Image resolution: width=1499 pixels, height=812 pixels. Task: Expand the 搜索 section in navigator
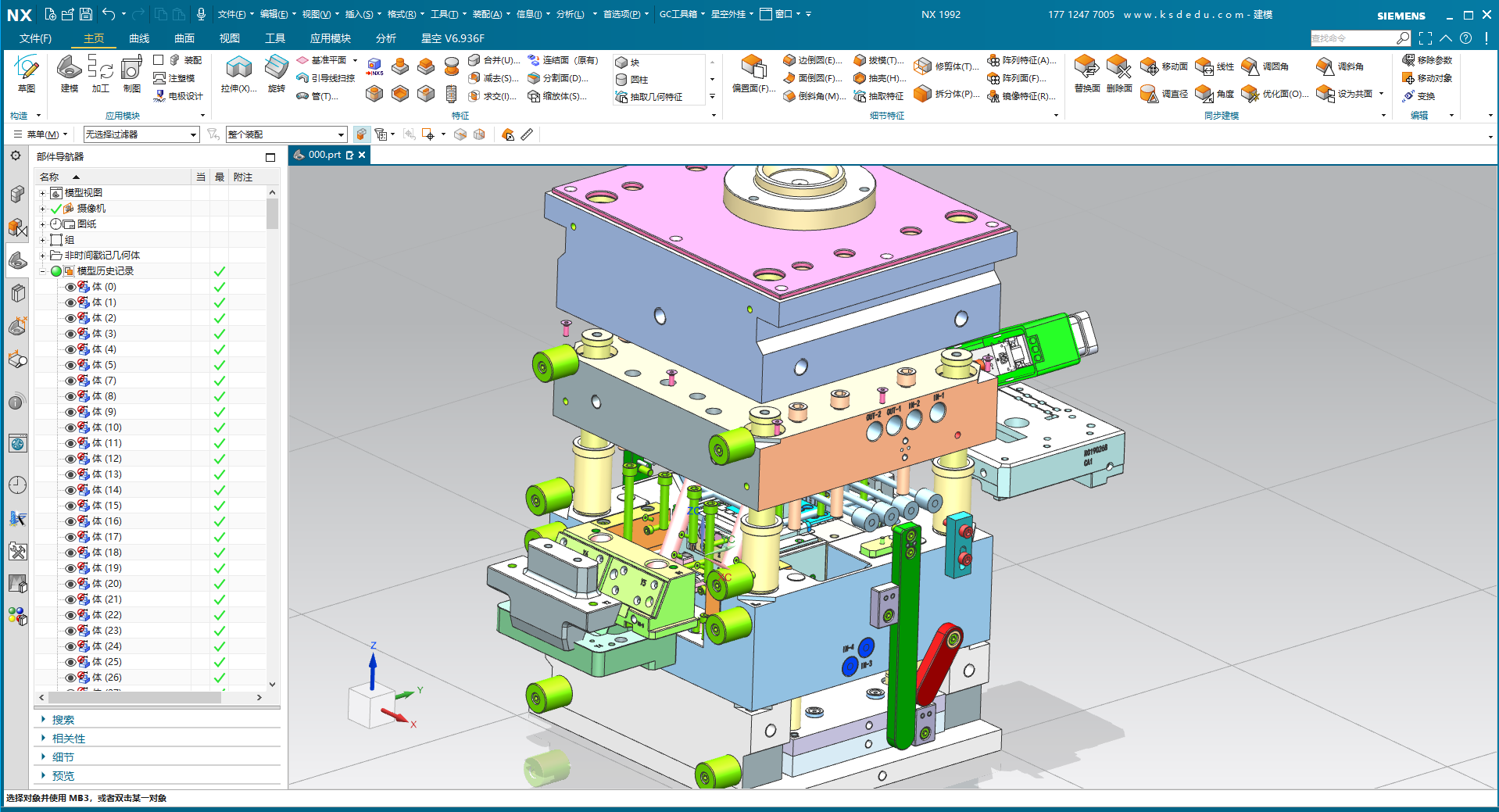pos(63,720)
